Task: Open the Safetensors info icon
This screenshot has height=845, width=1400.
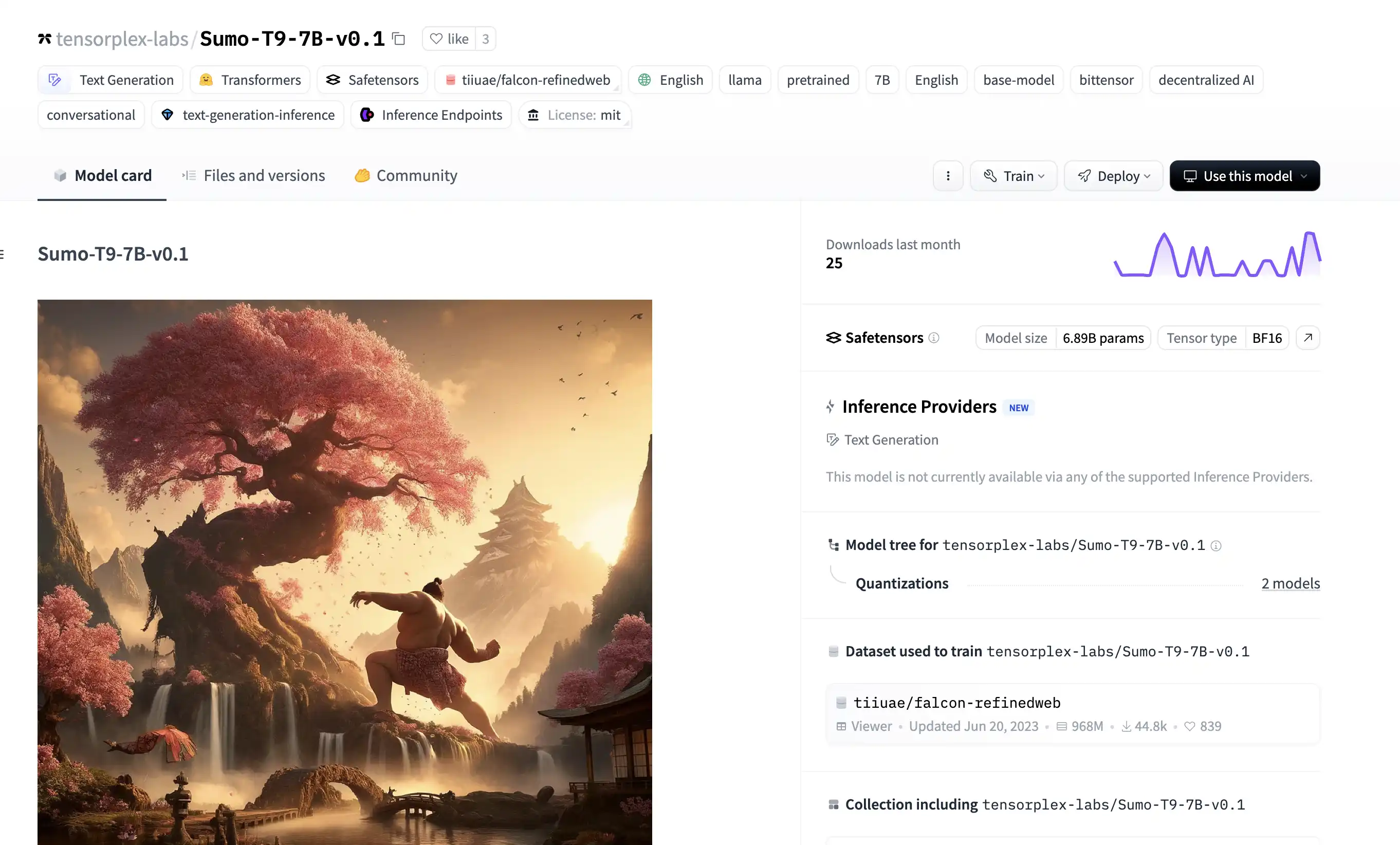Action: pyautogui.click(x=933, y=338)
